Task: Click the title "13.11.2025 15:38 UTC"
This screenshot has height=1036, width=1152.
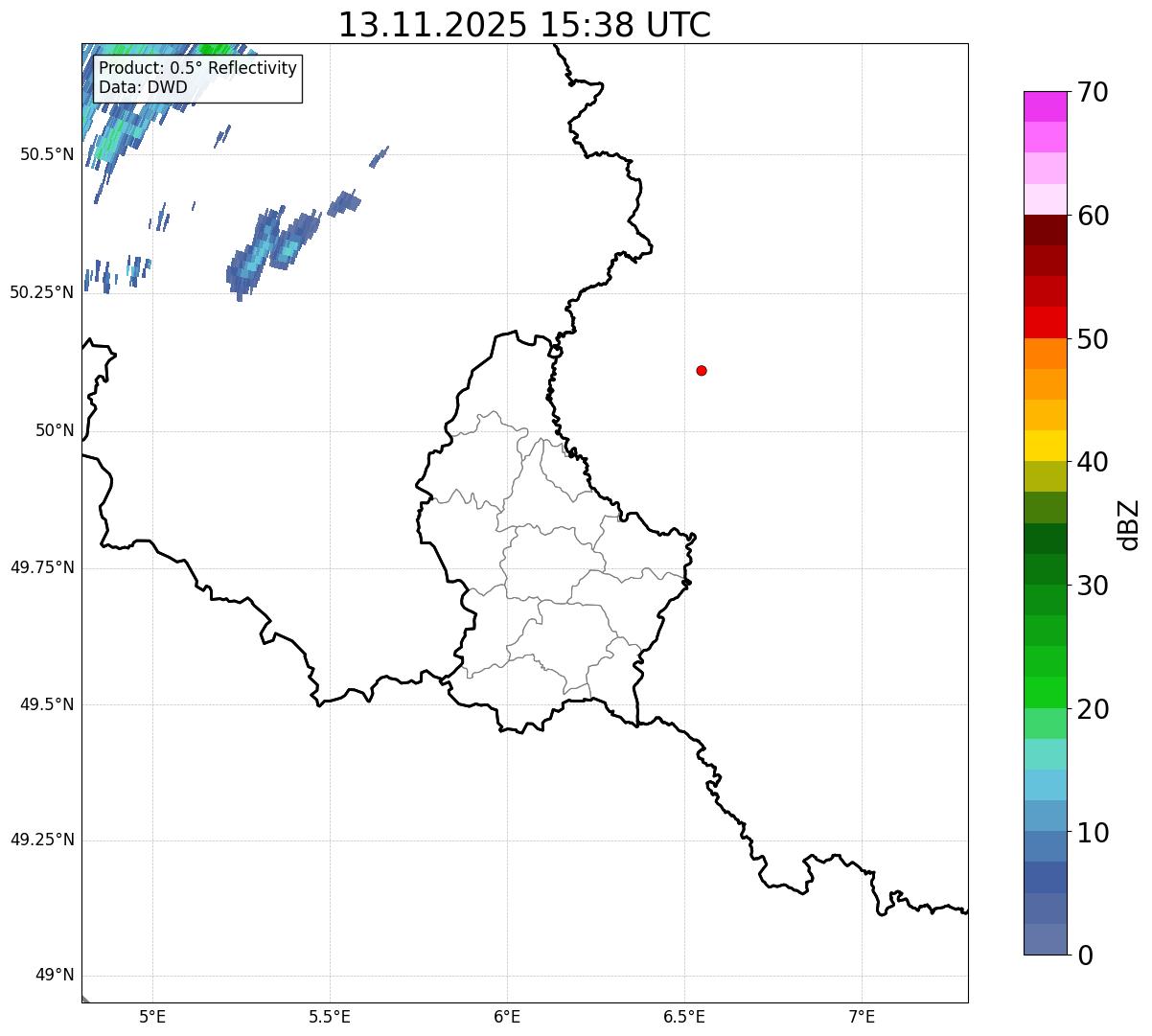Action: pos(524,25)
